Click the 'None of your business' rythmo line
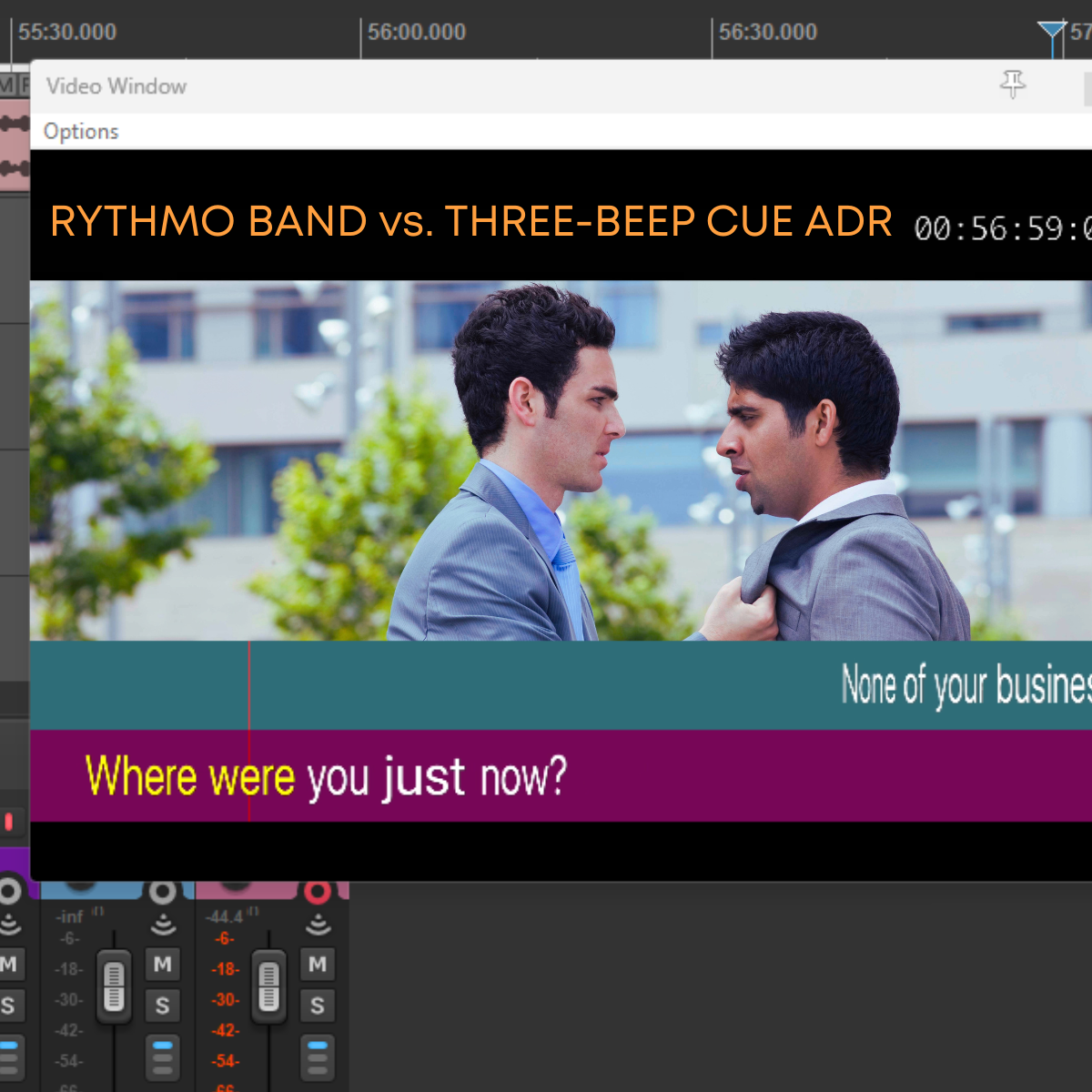 click(966, 685)
